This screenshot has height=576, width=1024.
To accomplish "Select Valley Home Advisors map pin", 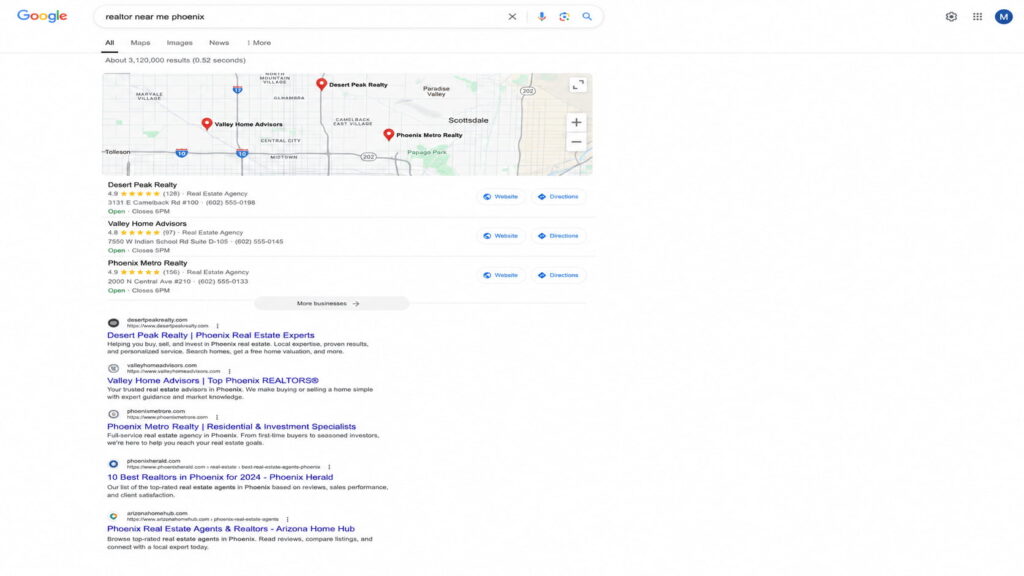I will click(x=206, y=123).
